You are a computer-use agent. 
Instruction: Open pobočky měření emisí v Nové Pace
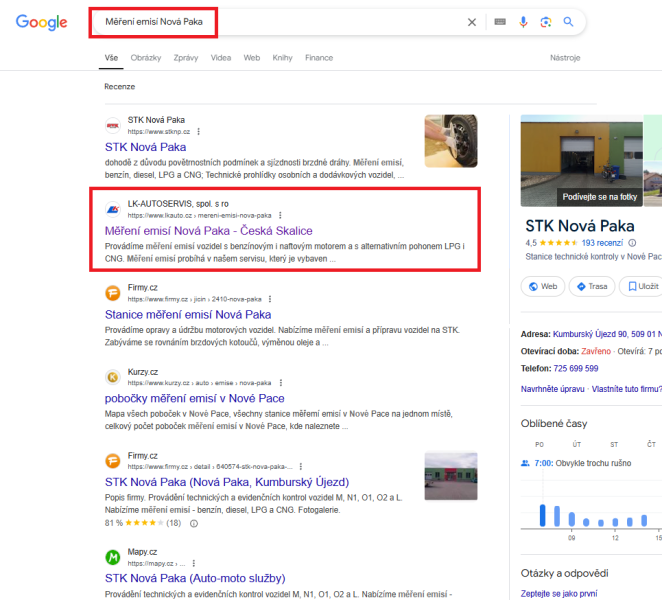(195, 398)
